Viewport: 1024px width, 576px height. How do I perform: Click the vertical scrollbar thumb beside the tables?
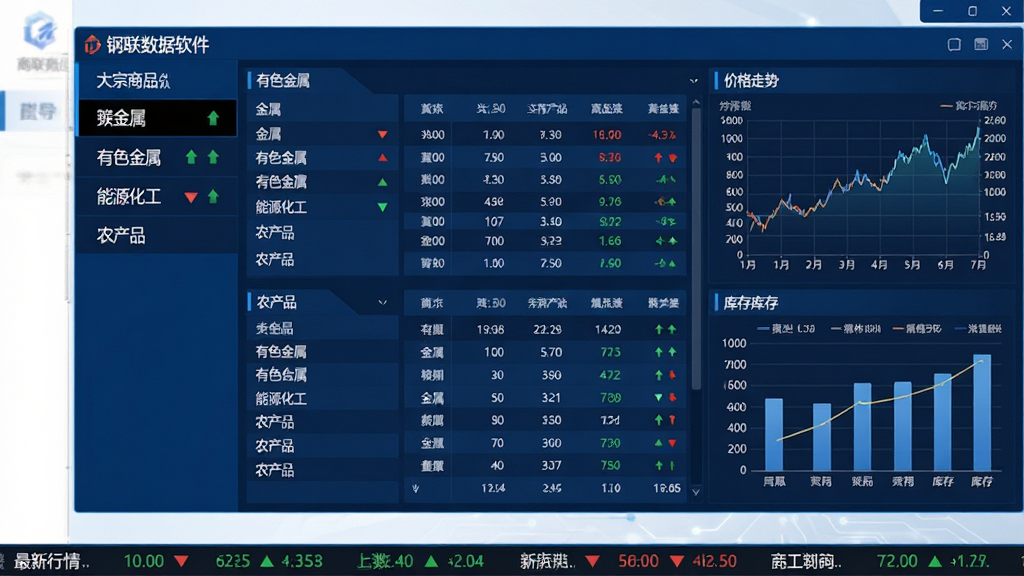[x=696, y=248]
